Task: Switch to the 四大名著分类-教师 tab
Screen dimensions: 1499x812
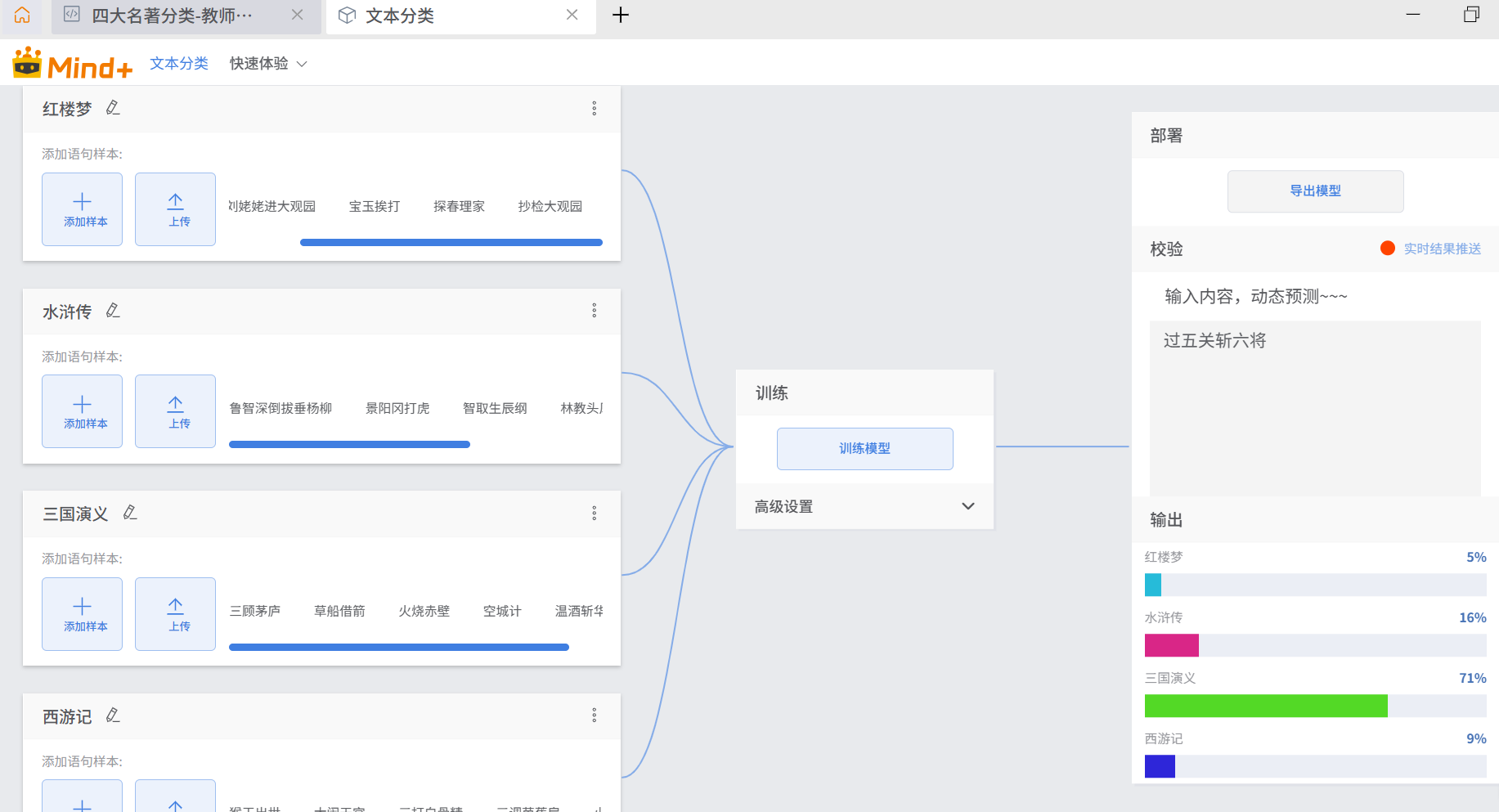Action: click(x=172, y=16)
